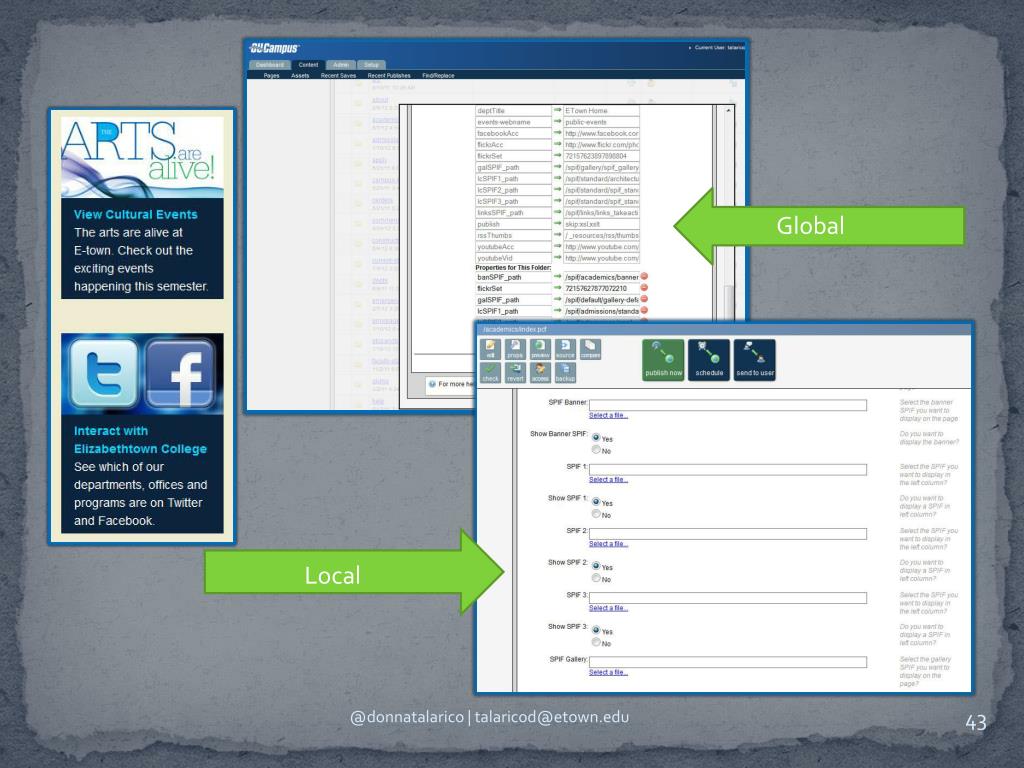1024x768 pixels.
Task: Open the Assets submenu item
Action: 300,76
